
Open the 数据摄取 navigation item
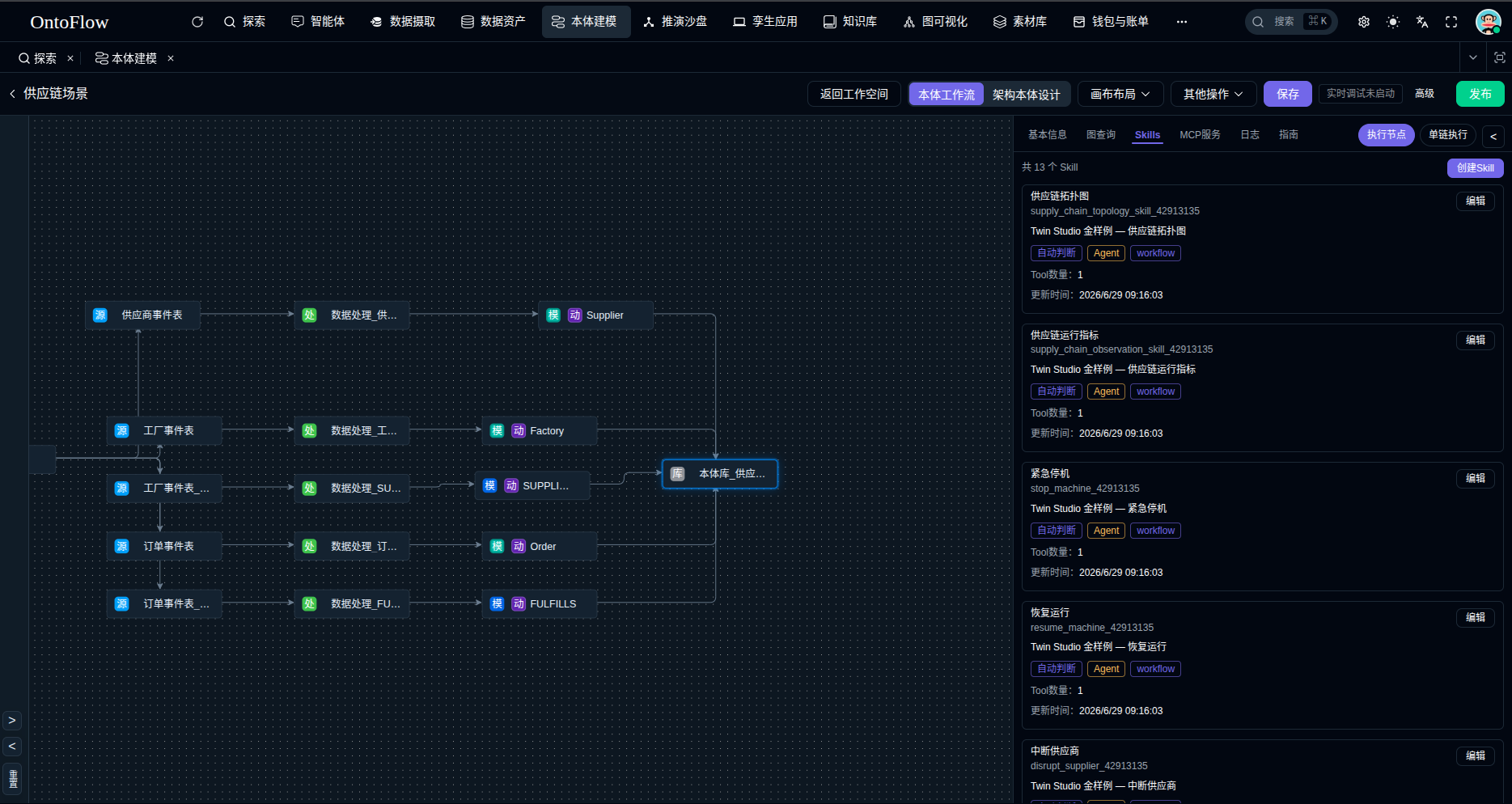(x=403, y=22)
